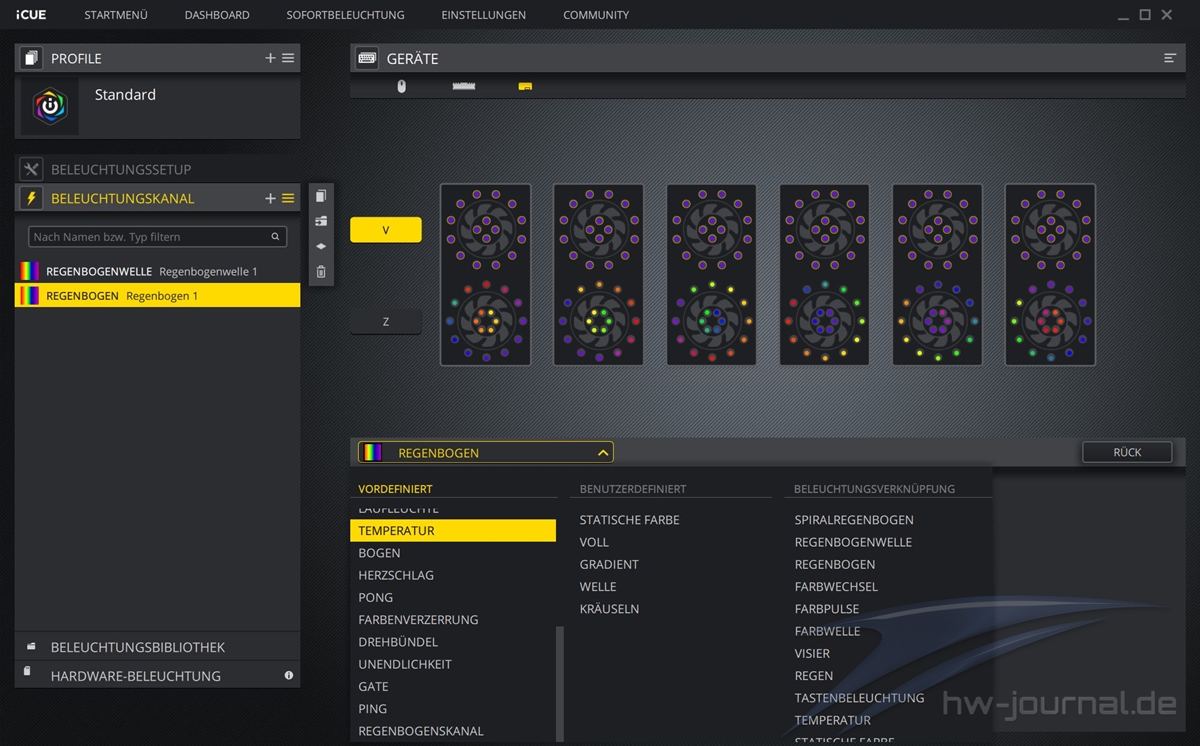Click the predefined list scrollbar
This screenshot has width=1200, height=746.
pos(560,683)
